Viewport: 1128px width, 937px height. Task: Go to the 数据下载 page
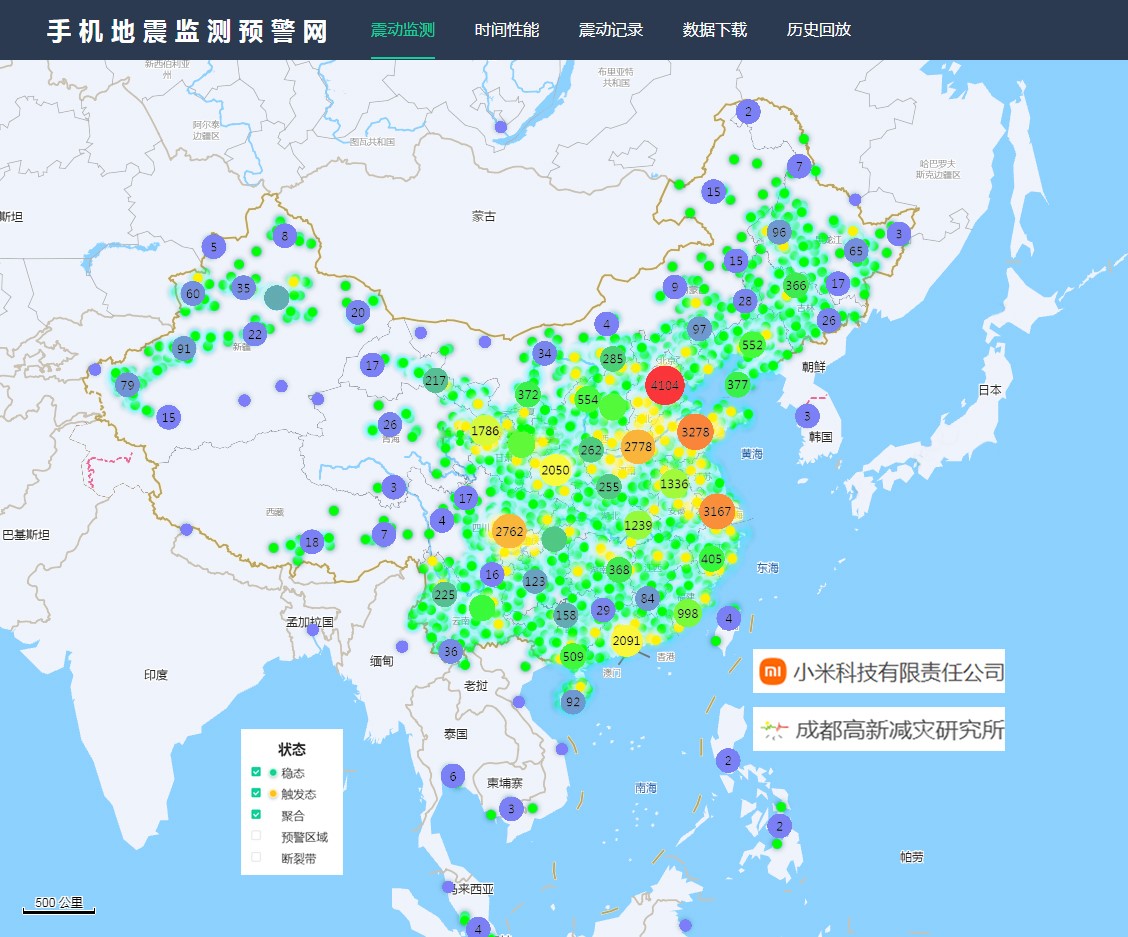pos(714,30)
